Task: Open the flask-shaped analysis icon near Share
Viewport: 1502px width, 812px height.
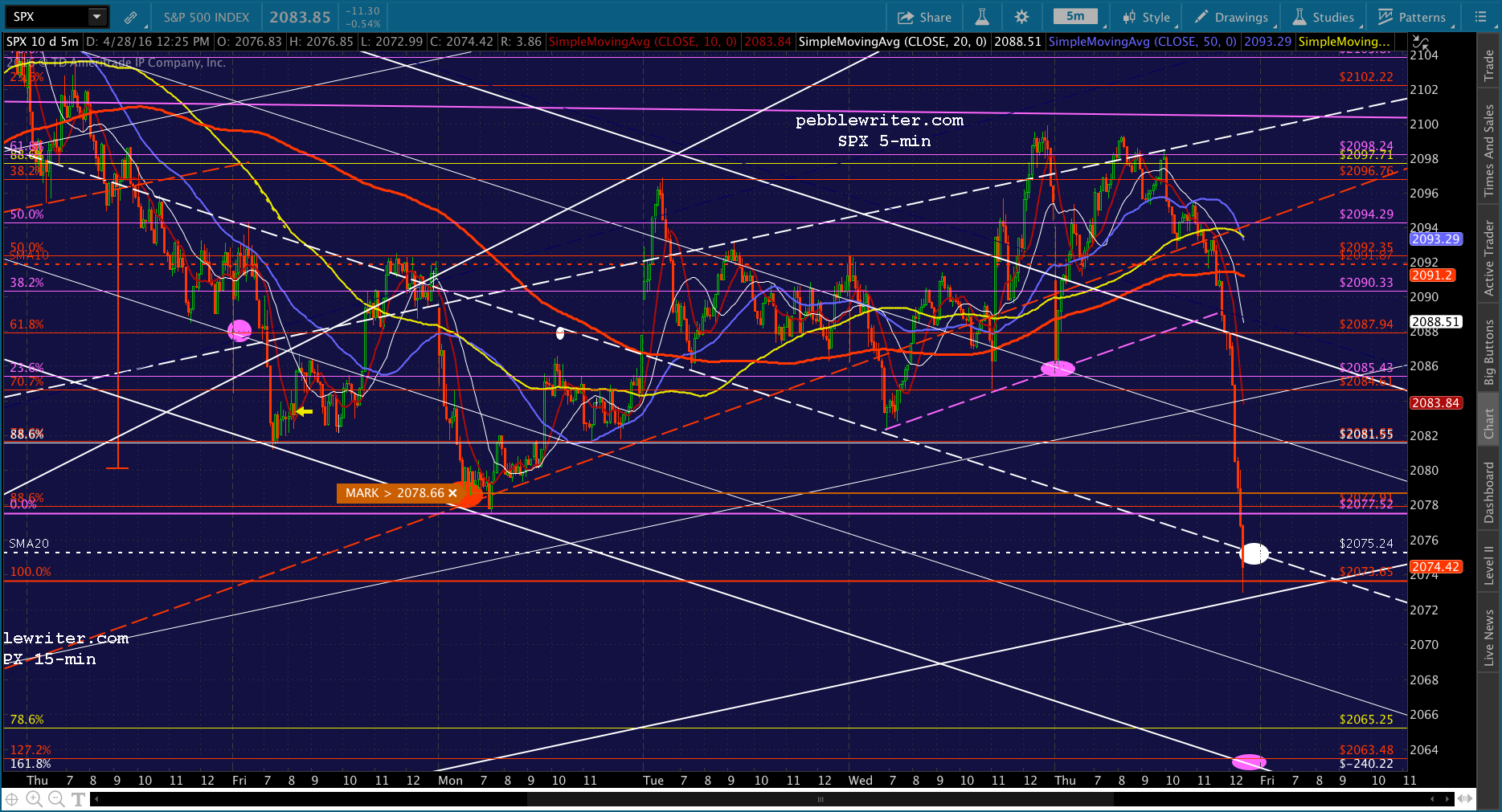Action: point(982,17)
